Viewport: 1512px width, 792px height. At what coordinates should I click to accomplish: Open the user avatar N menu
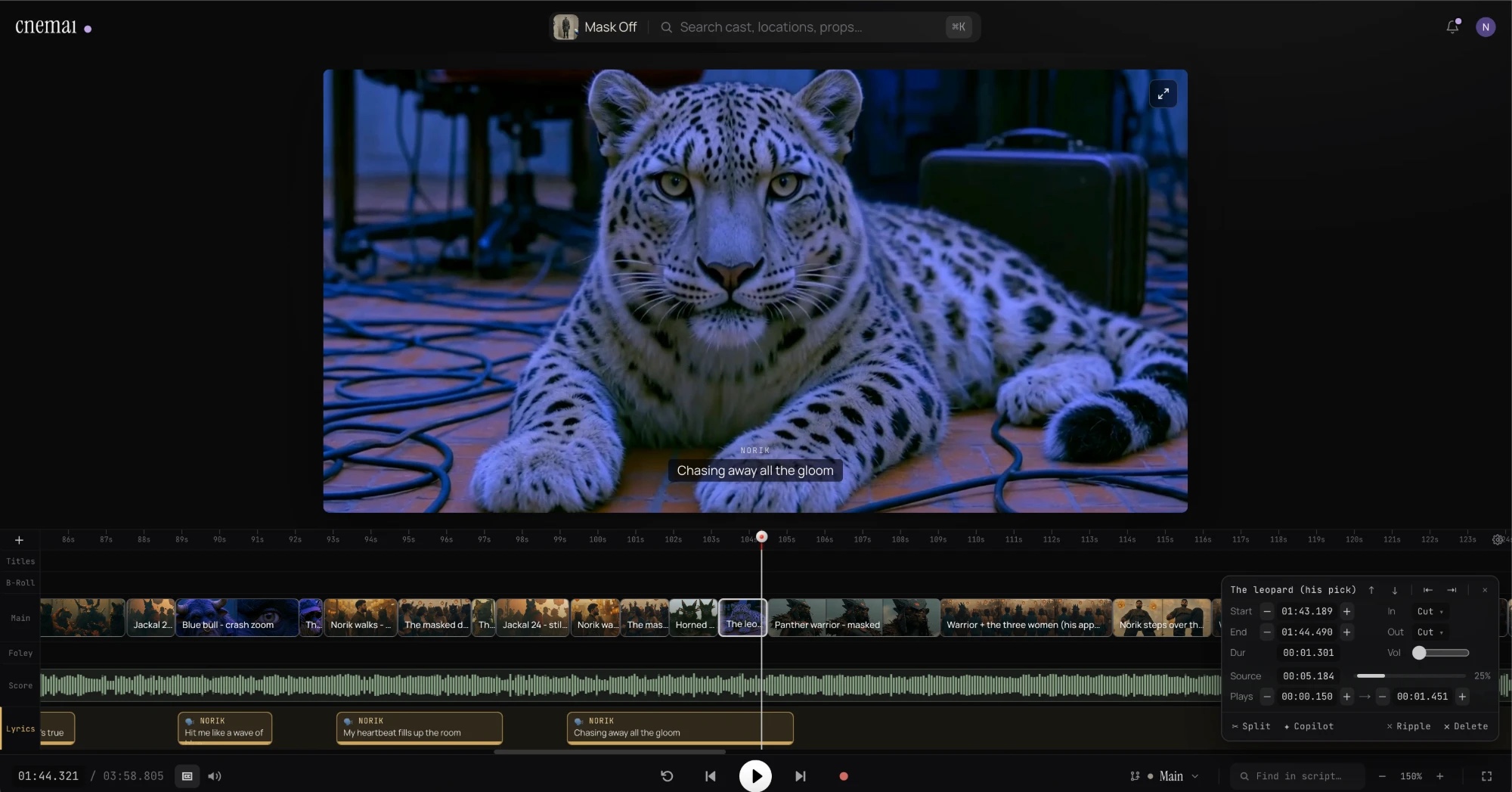[1485, 27]
